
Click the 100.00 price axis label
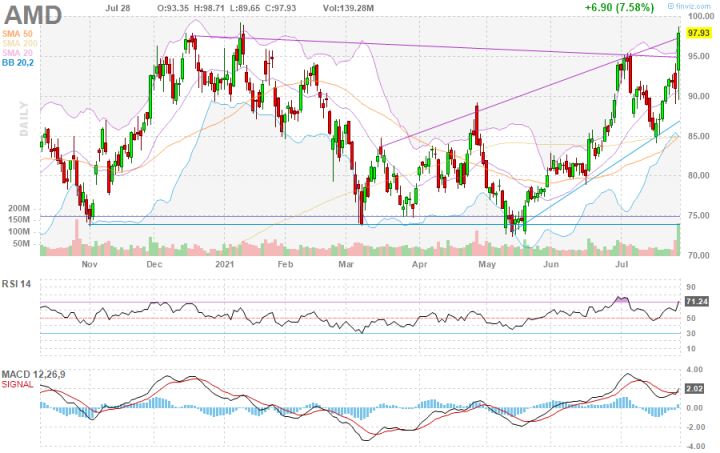point(701,17)
